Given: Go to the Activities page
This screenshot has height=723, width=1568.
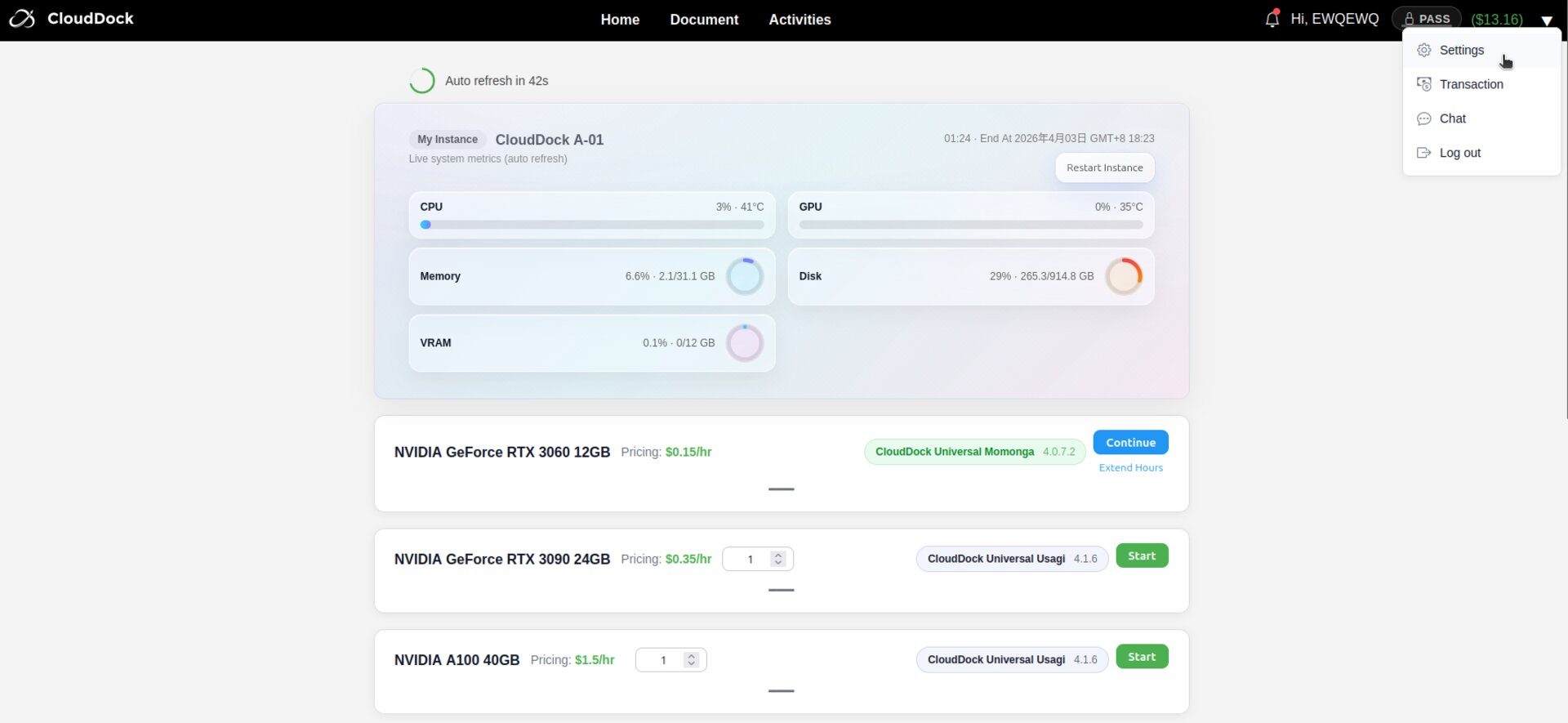Looking at the screenshot, I should coord(799,20).
